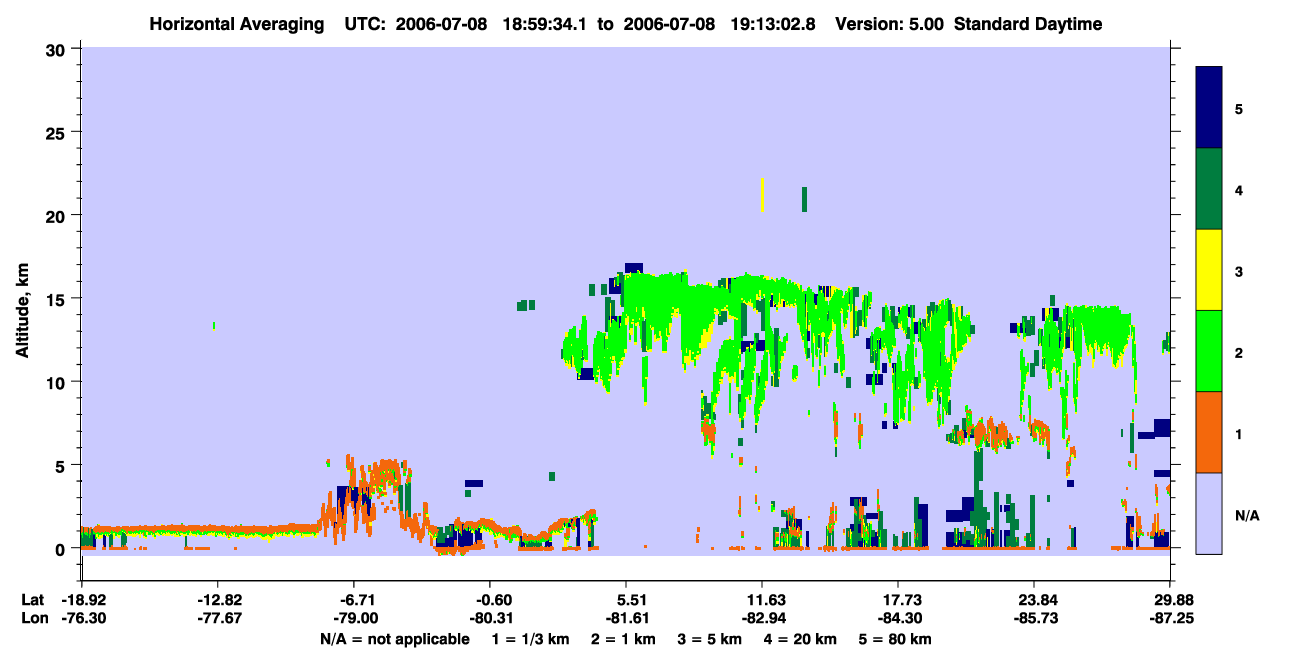Click legend text '1 = 1/3 km'

point(530,639)
